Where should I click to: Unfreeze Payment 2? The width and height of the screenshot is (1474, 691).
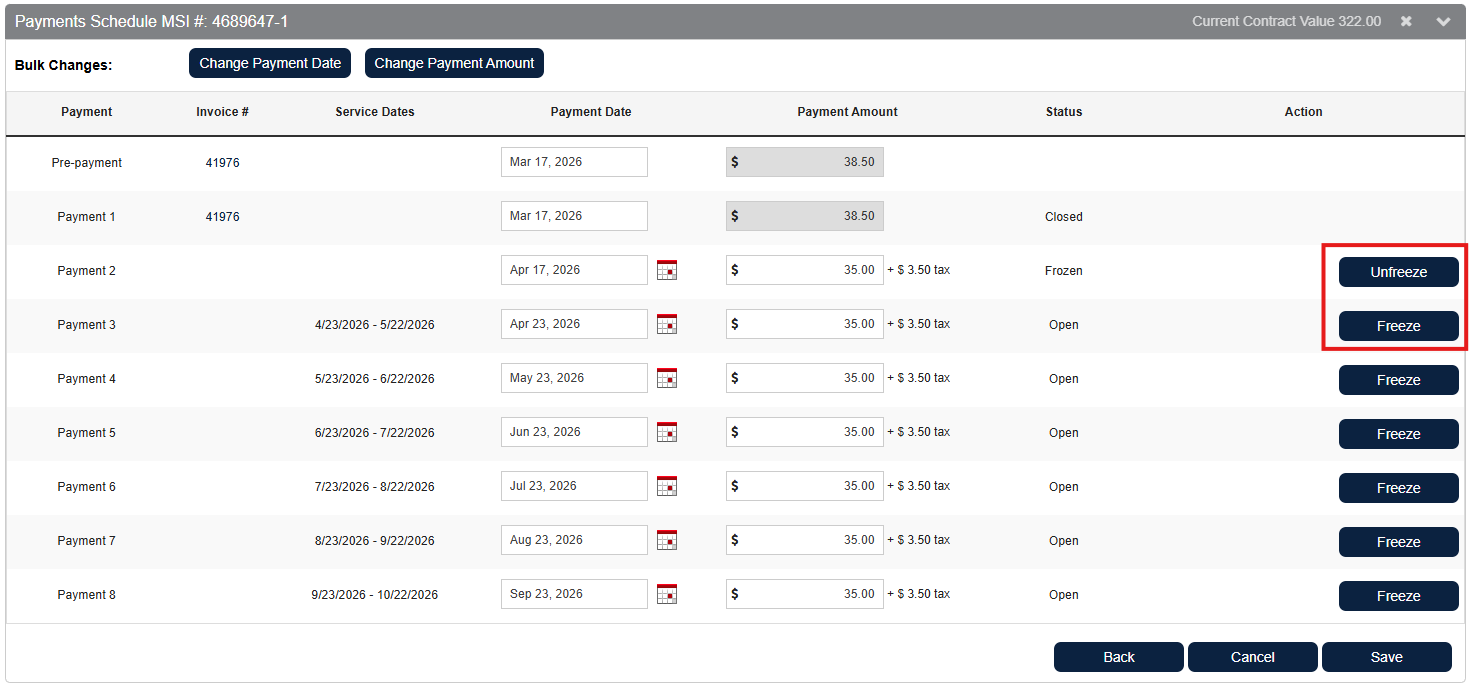click(x=1398, y=272)
